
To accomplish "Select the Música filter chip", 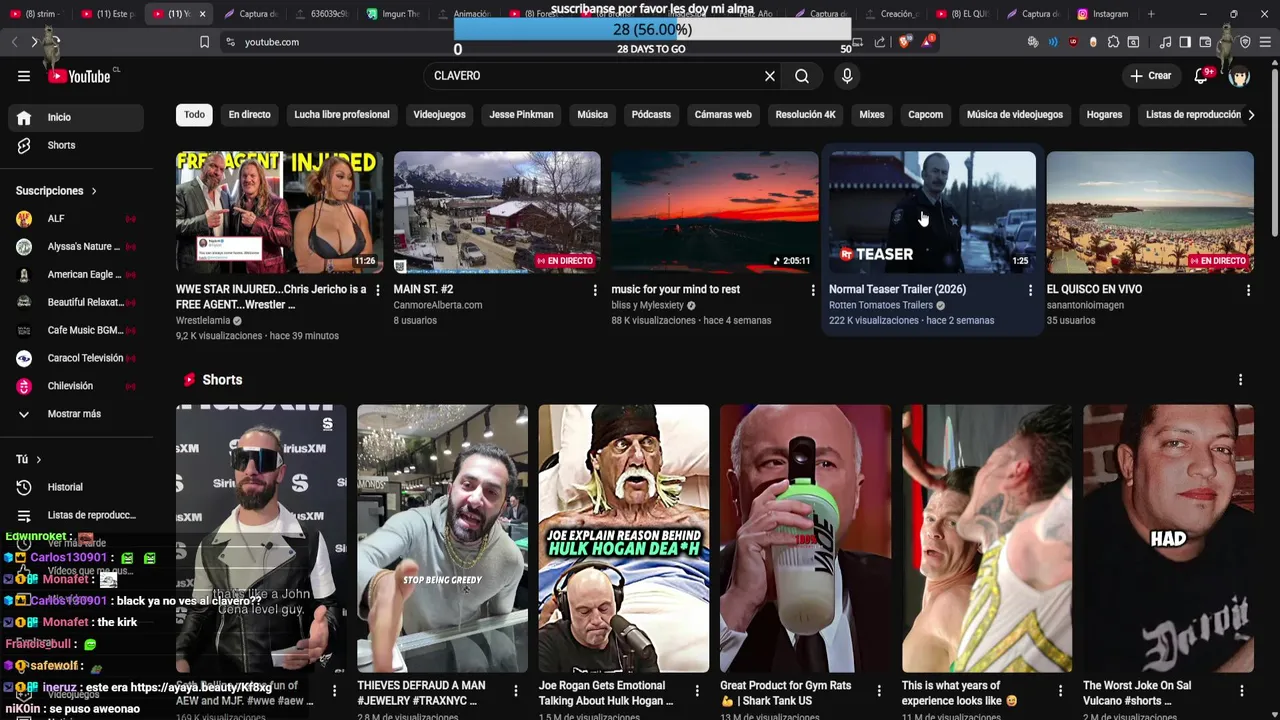I will click(592, 115).
